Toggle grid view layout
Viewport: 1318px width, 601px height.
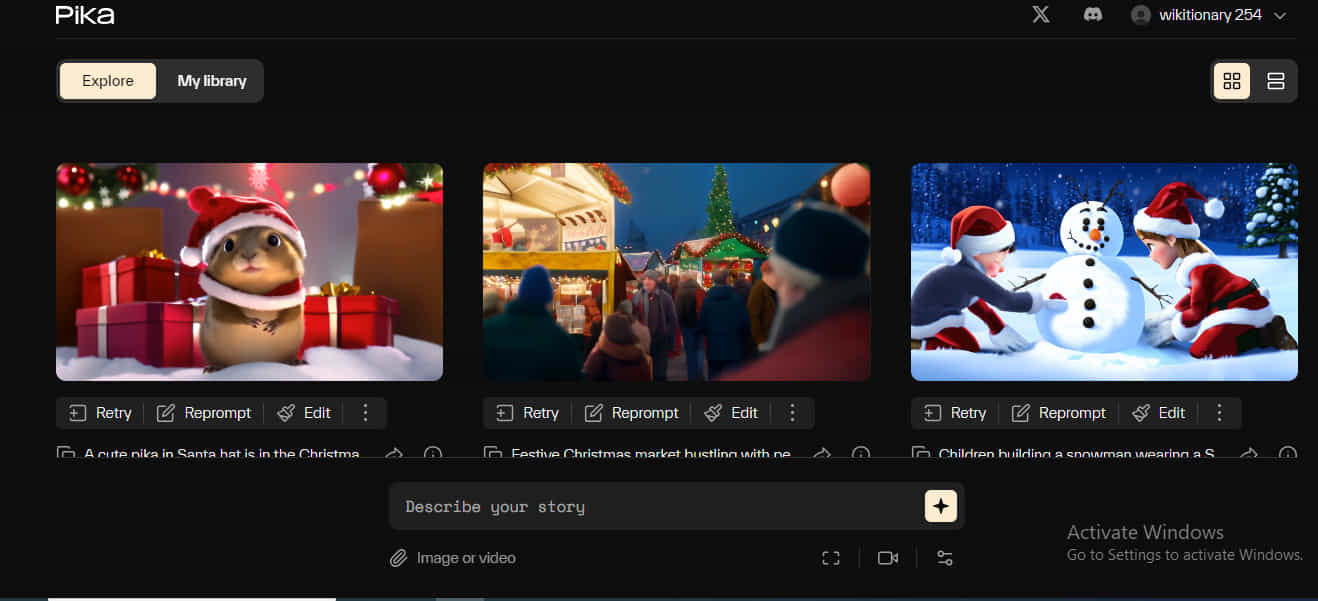pos(1232,81)
